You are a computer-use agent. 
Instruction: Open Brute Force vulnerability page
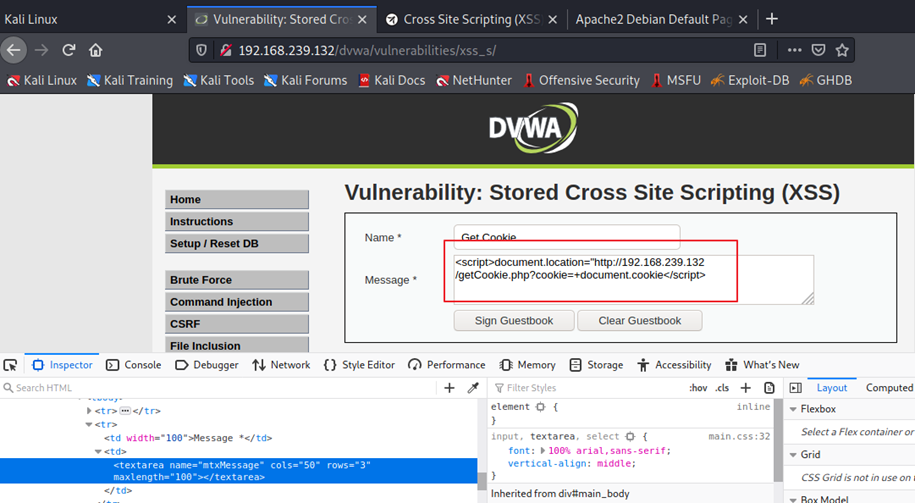click(x=236, y=280)
